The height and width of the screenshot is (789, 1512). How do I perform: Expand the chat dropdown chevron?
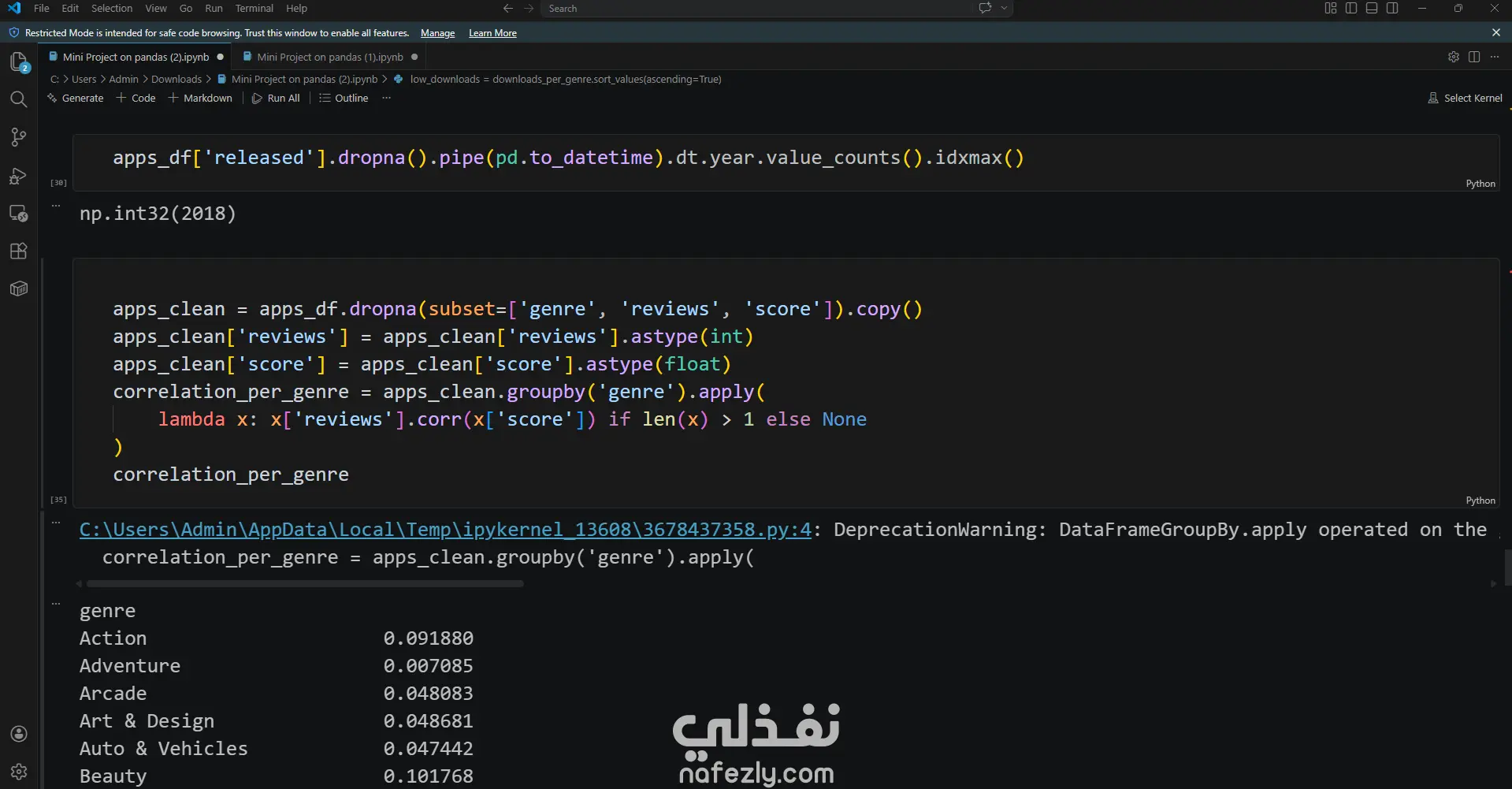pos(1004,8)
